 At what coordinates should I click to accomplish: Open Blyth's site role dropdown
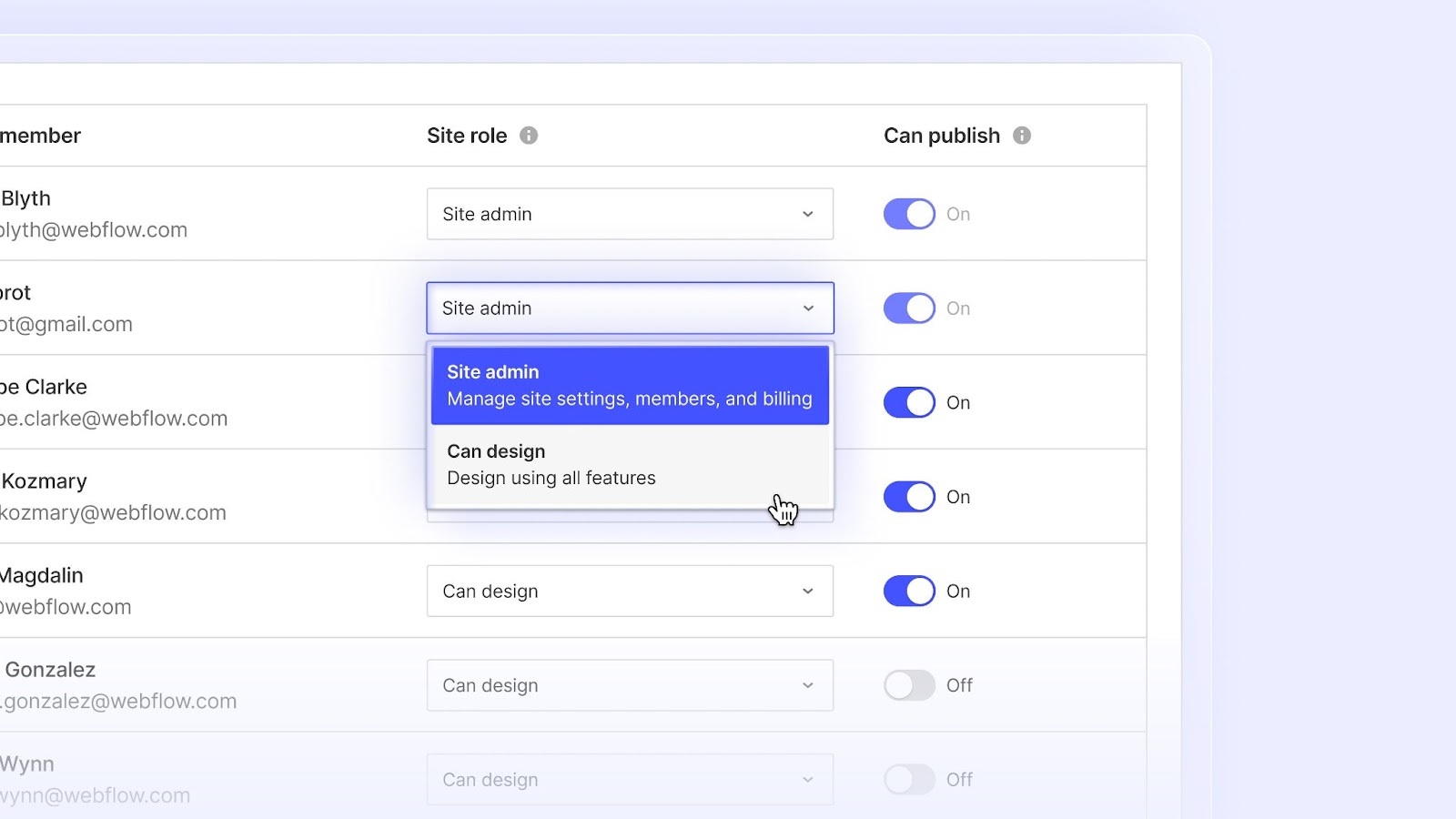630,214
